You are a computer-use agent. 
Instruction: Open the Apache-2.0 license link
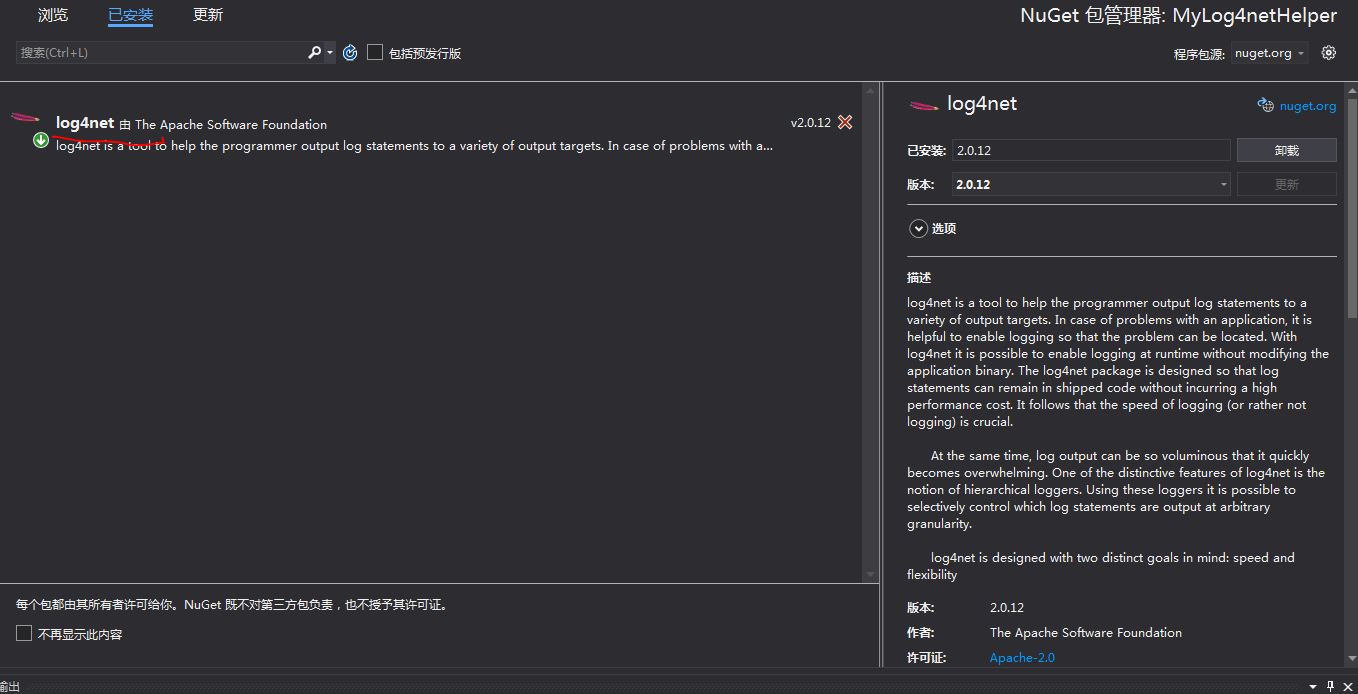[1021, 657]
